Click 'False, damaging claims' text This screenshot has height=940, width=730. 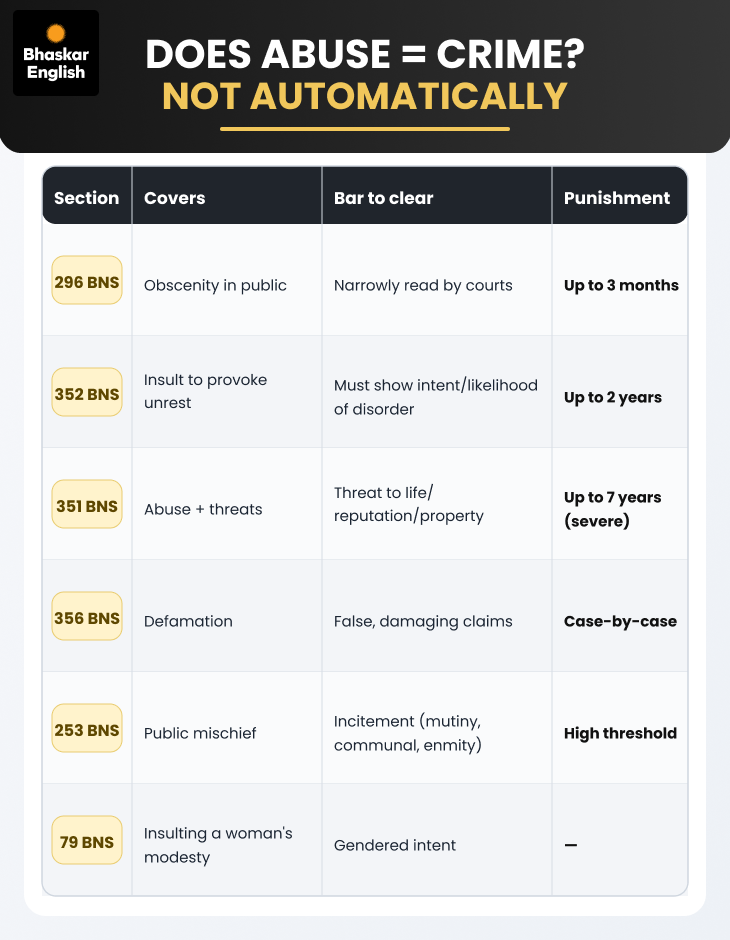point(423,621)
